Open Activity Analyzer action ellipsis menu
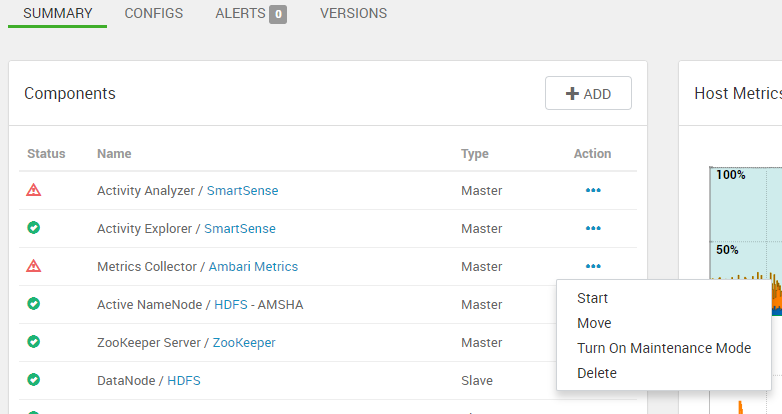 tap(593, 190)
